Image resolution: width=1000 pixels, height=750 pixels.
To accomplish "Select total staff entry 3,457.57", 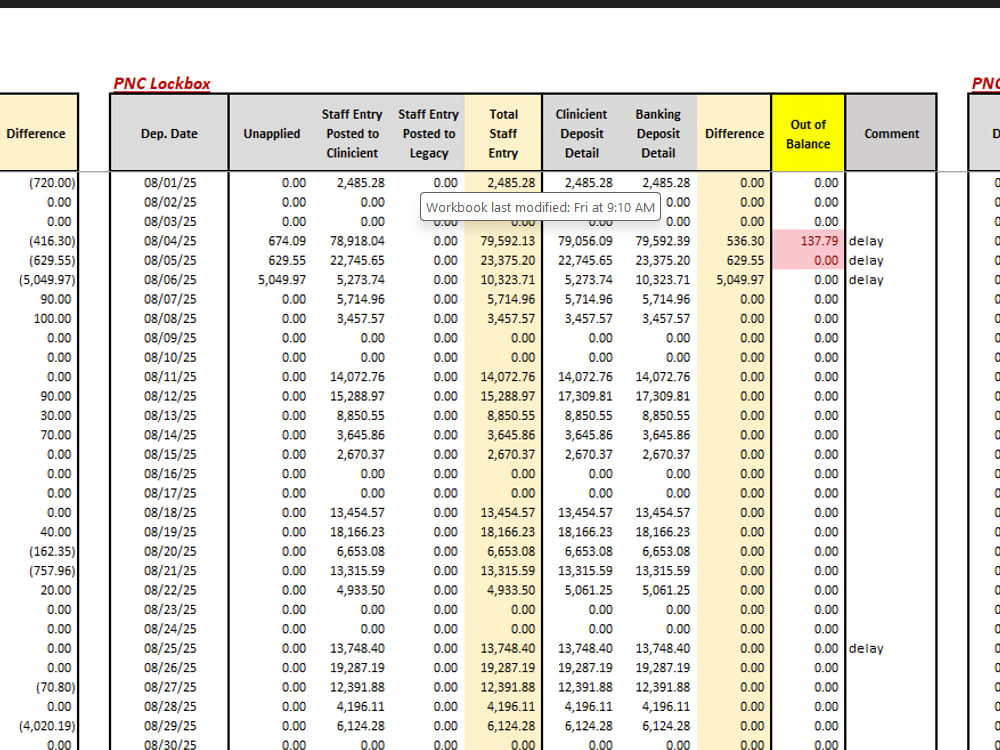I will pyautogui.click(x=511, y=318).
